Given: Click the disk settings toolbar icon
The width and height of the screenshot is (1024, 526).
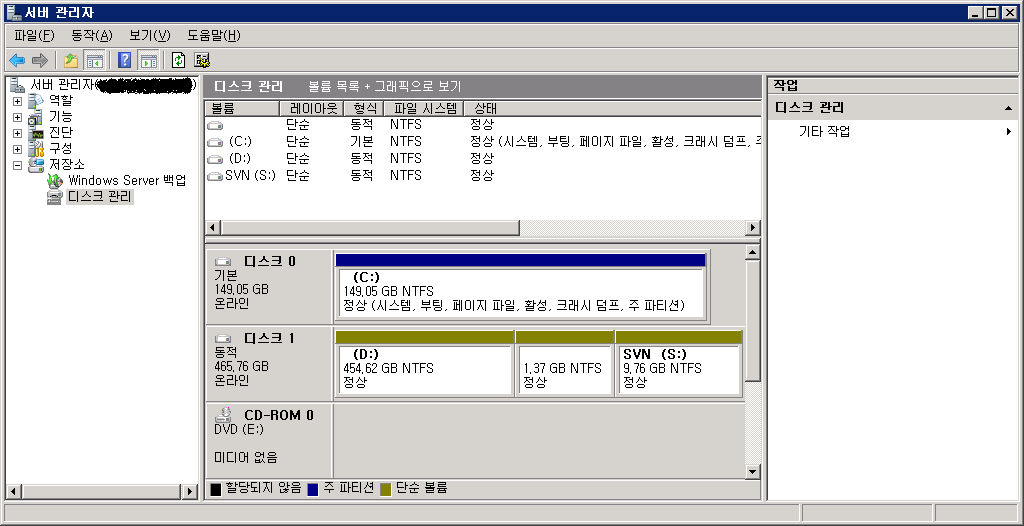Looking at the screenshot, I should click(202, 60).
